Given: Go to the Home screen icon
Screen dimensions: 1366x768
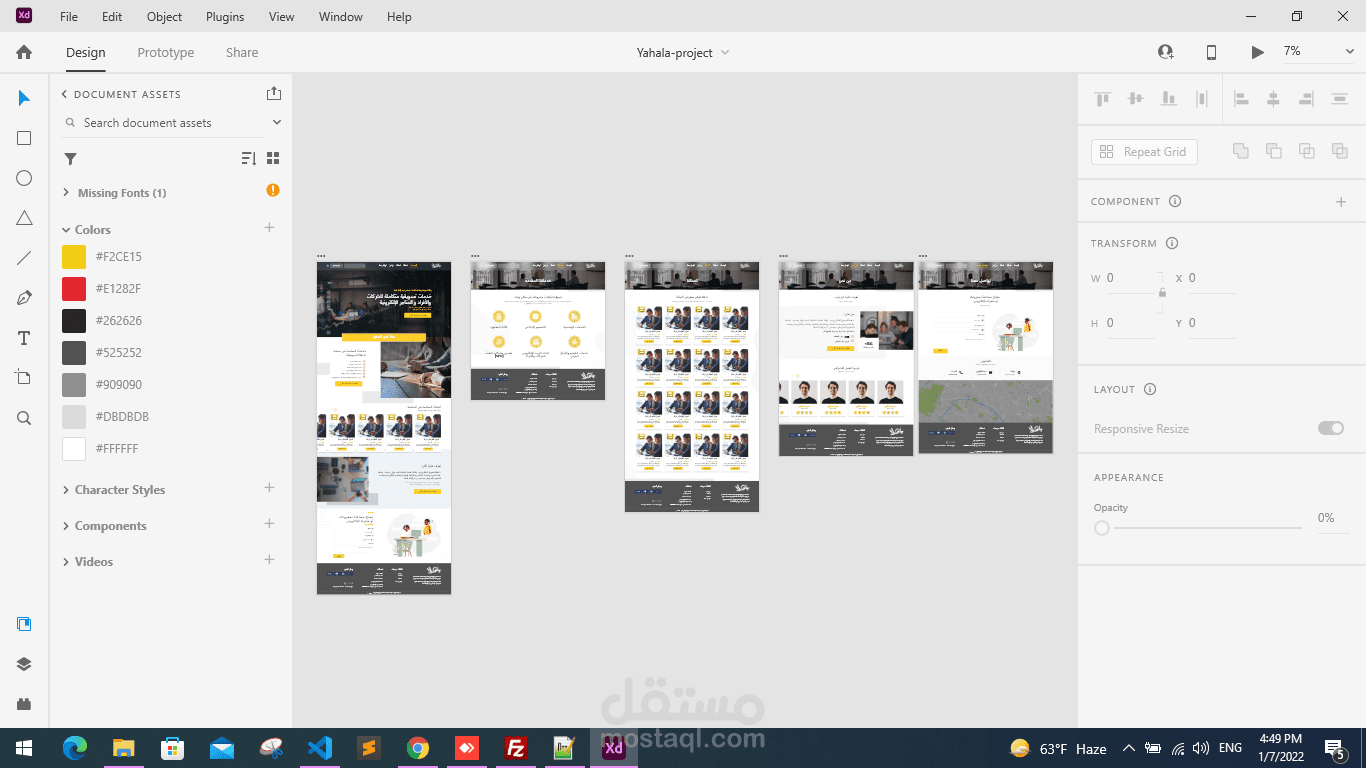Looking at the screenshot, I should click(24, 52).
